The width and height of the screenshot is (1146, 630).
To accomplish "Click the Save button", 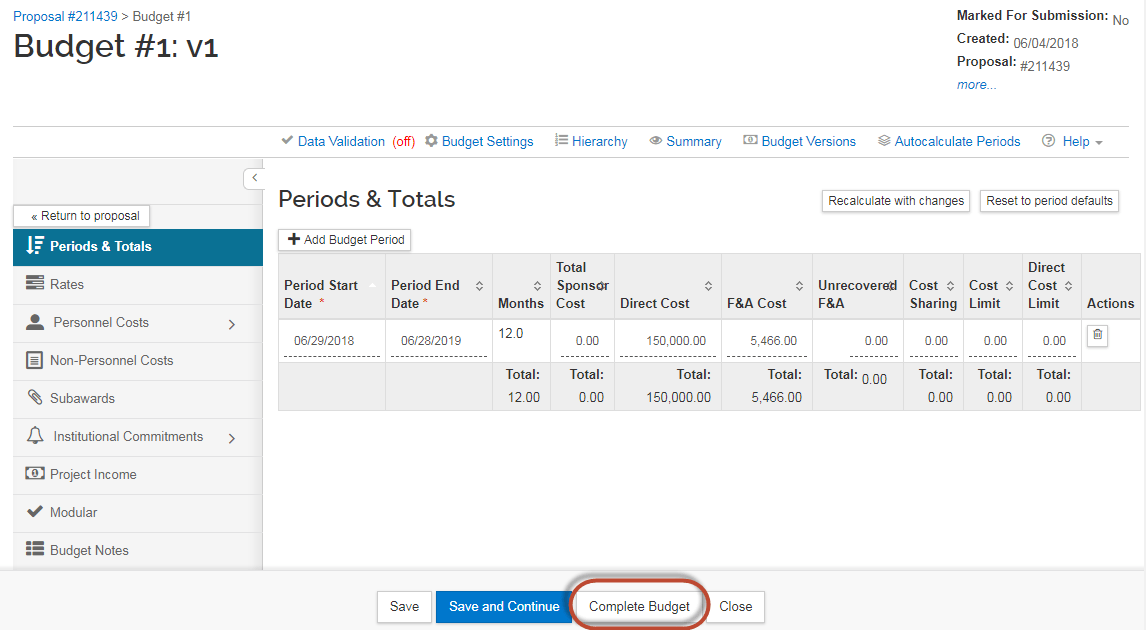I will point(404,607).
